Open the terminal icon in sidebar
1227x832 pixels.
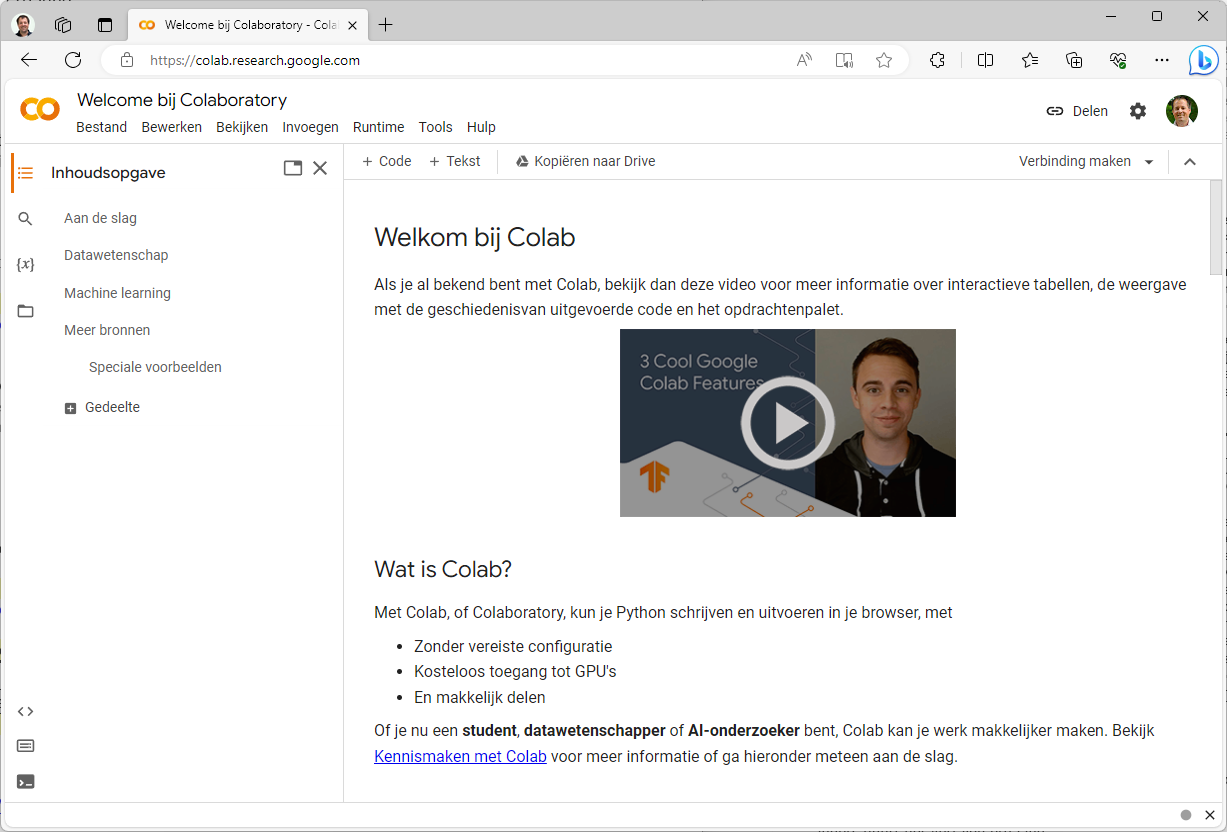pos(26,782)
